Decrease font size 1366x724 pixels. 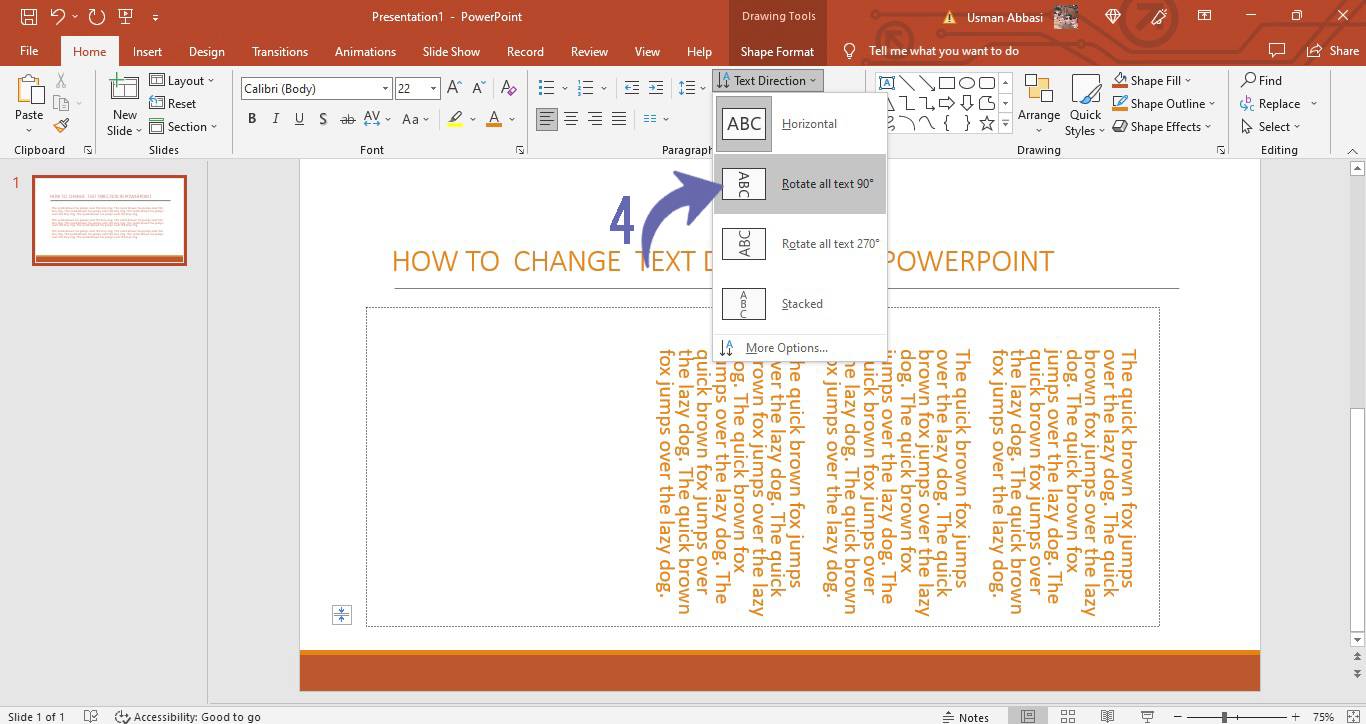[x=477, y=88]
